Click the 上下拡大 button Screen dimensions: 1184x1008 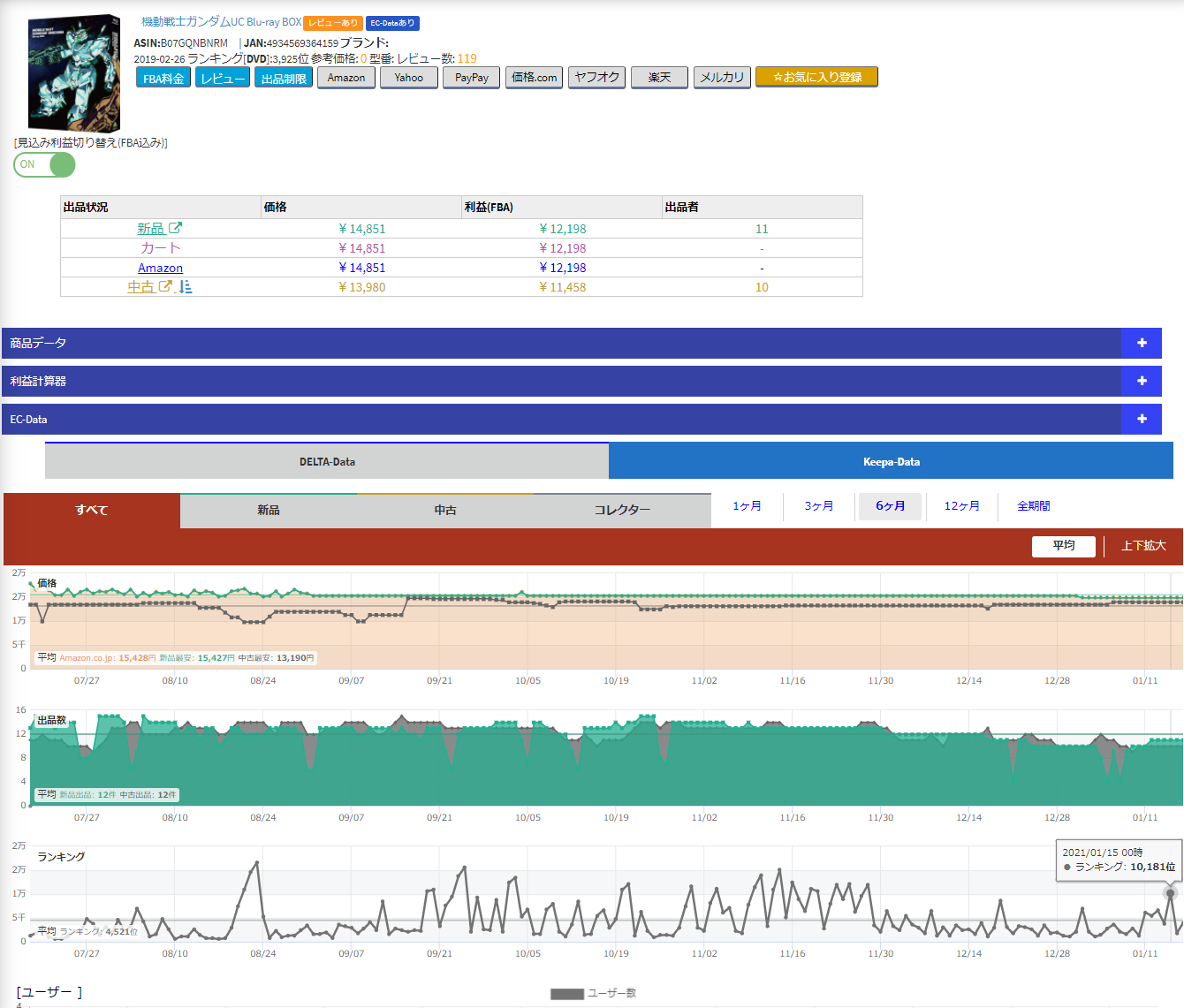click(x=1143, y=546)
